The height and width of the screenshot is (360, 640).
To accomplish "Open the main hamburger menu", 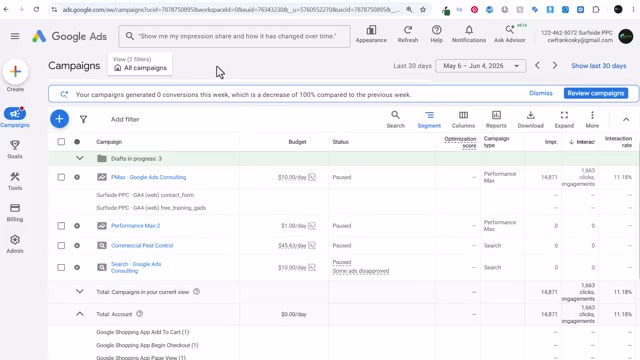I will click(15, 36).
